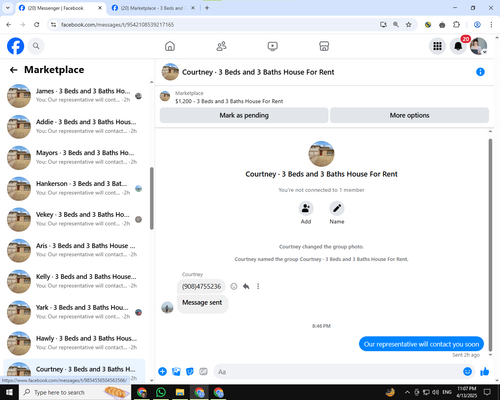500x400 pixels.
Task: Click the listing link $1,200 - 3 Beds and 3 Baths
Action: pos(229,101)
